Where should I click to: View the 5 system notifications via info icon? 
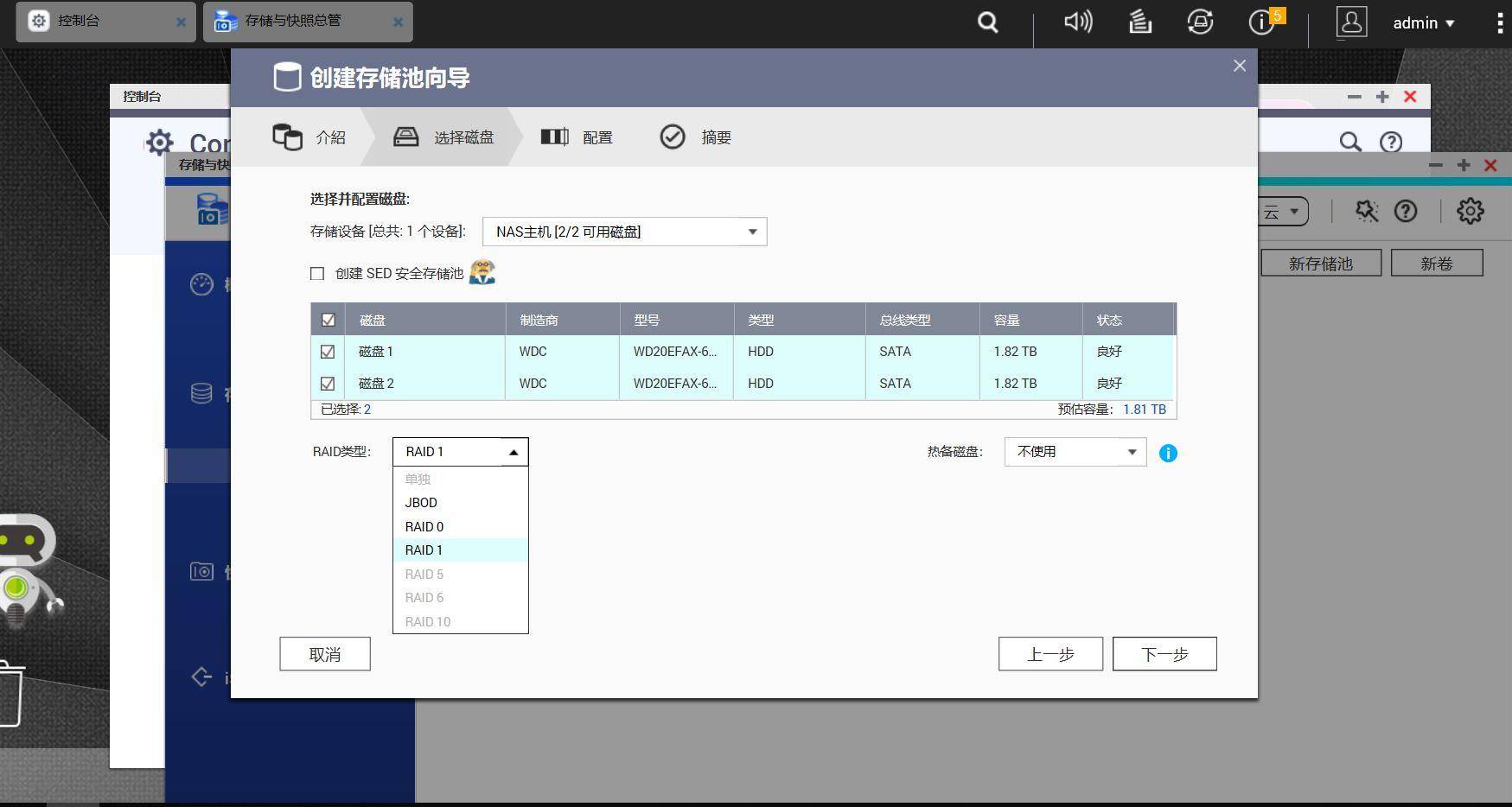pos(1260,23)
